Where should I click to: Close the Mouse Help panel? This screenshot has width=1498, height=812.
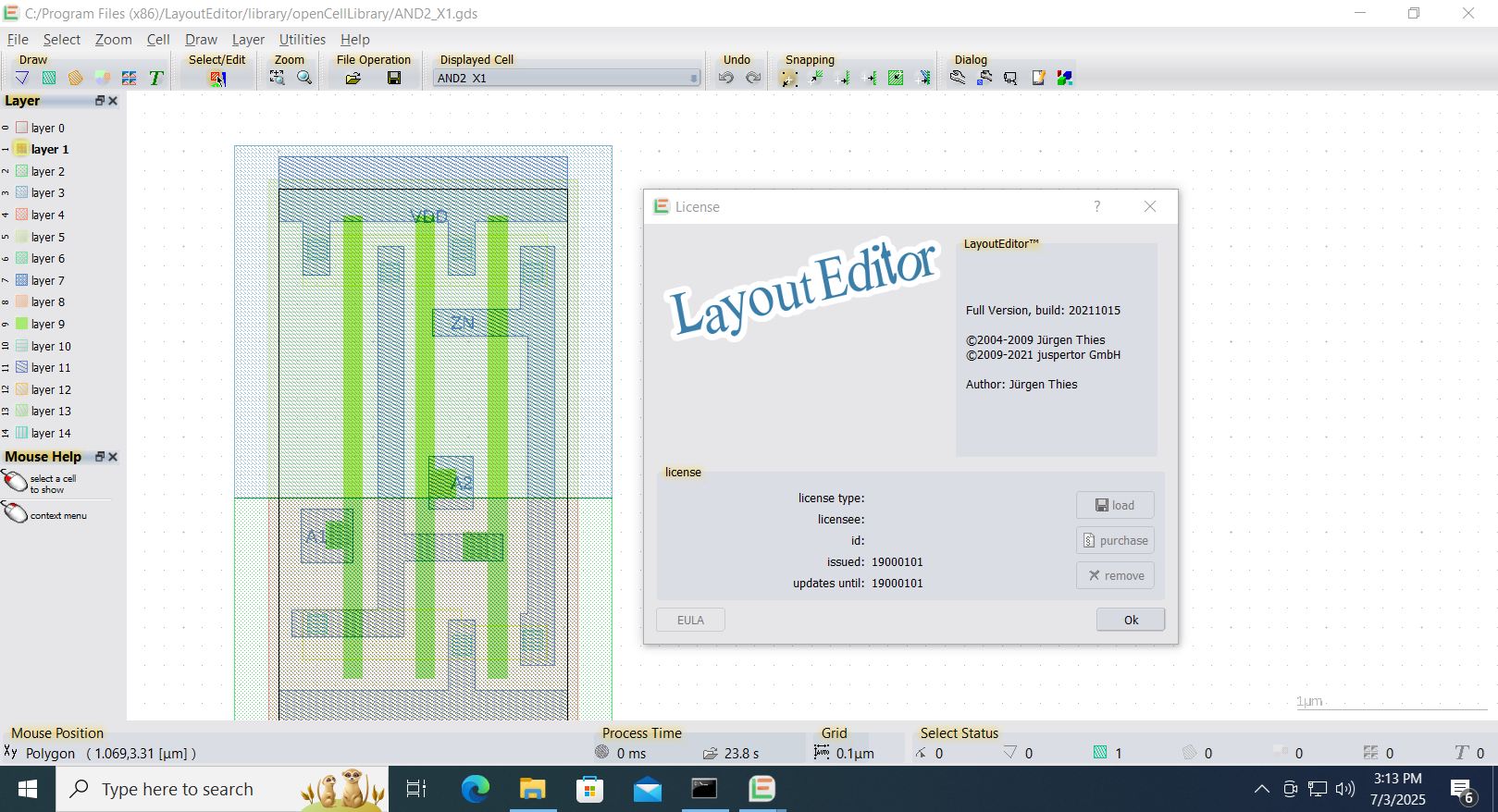tap(113, 457)
